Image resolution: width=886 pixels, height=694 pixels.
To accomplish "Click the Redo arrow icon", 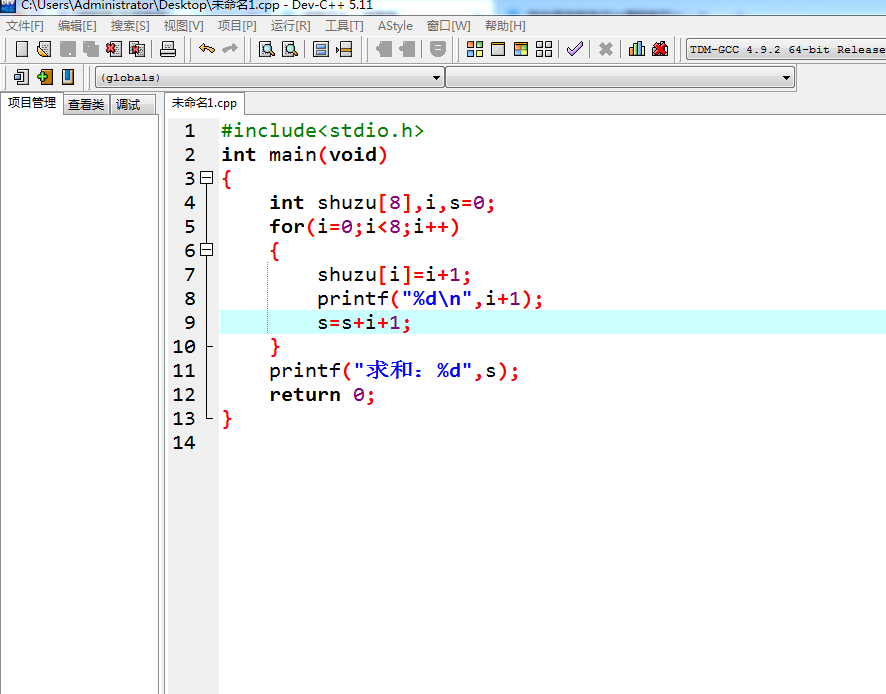I will pyautogui.click(x=230, y=49).
